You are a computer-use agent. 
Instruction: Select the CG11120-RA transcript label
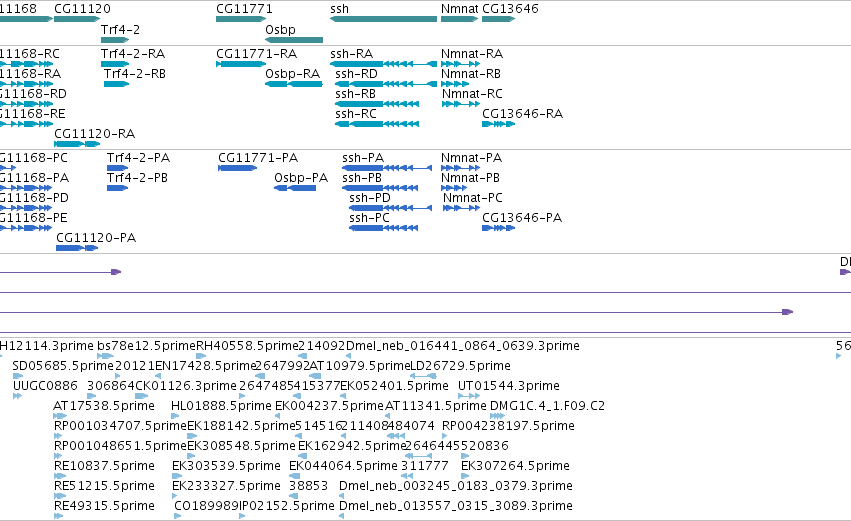click(94, 134)
